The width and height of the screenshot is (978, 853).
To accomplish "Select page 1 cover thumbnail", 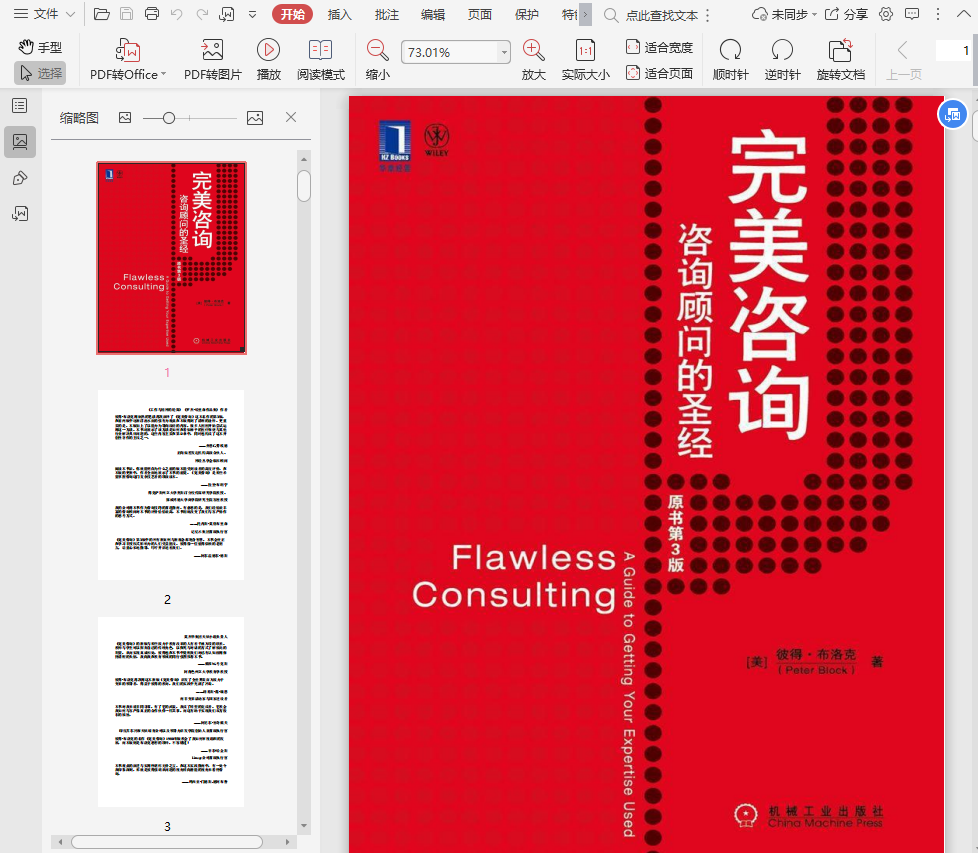I will point(172,258).
